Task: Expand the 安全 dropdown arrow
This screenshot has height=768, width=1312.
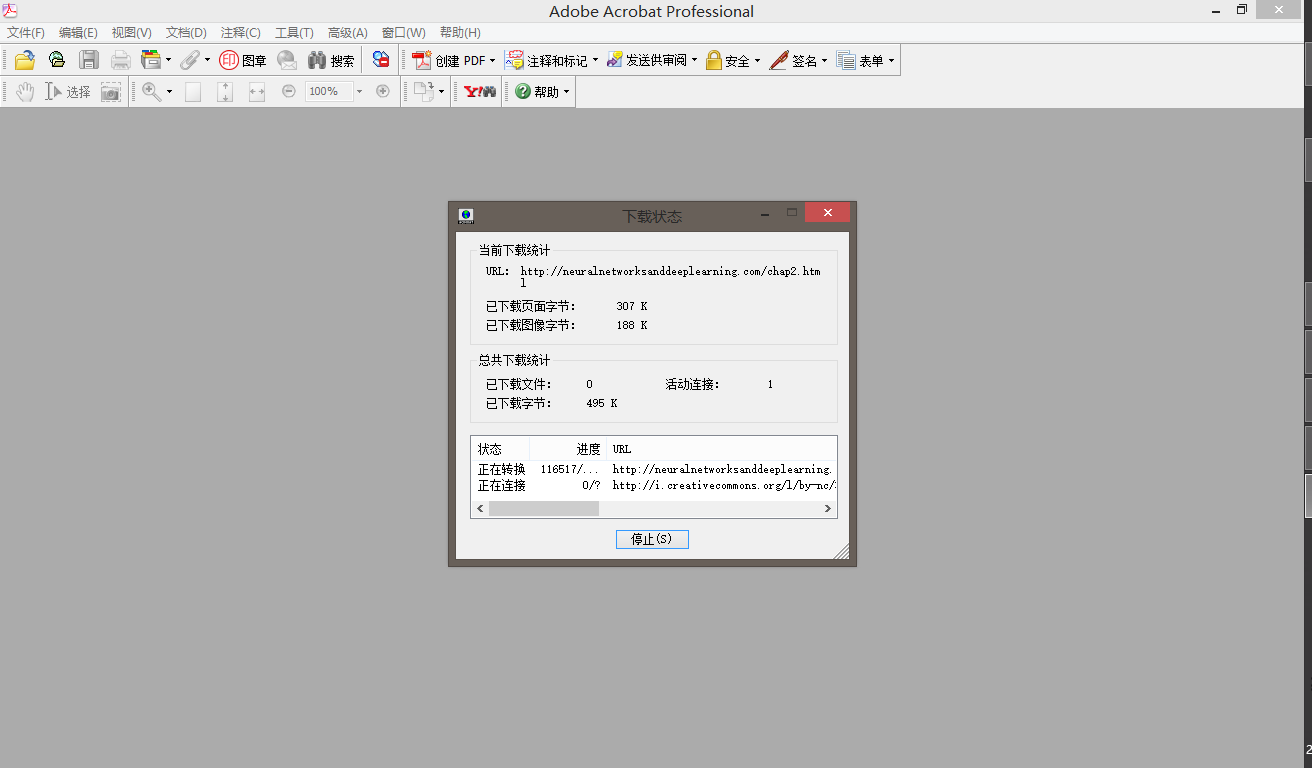Action: click(x=757, y=60)
